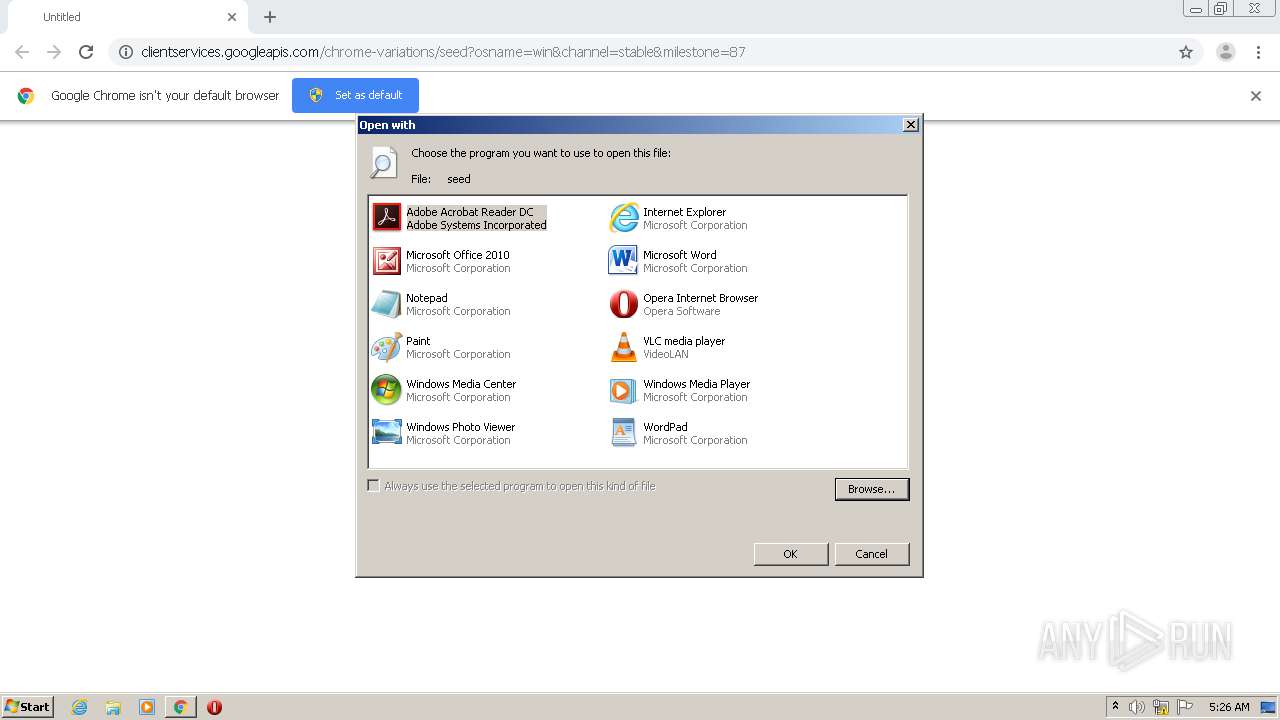The width and height of the screenshot is (1280, 720).
Task: Select the VLC media player cone icon
Action: pyautogui.click(x=623, y=346)
